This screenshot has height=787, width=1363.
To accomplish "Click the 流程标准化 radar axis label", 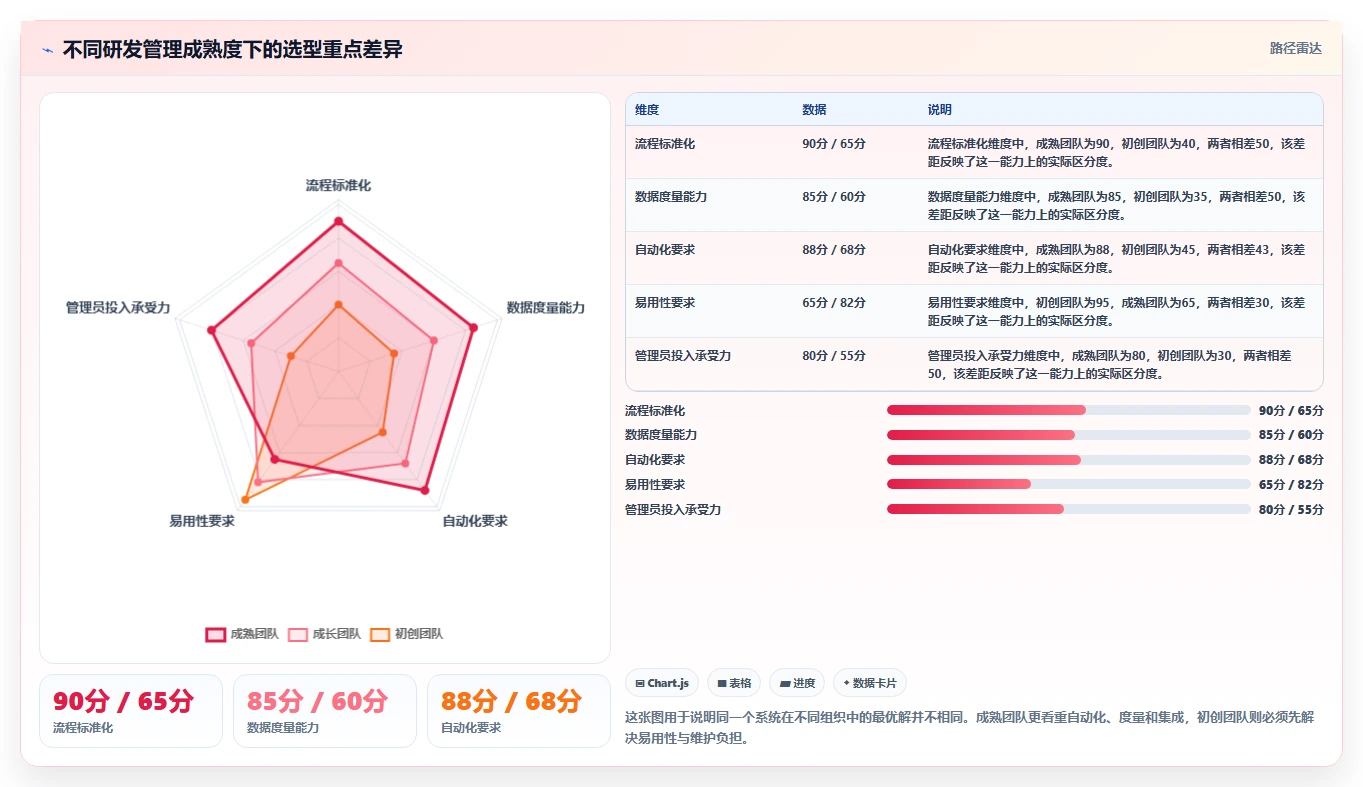I will (338, 186).
